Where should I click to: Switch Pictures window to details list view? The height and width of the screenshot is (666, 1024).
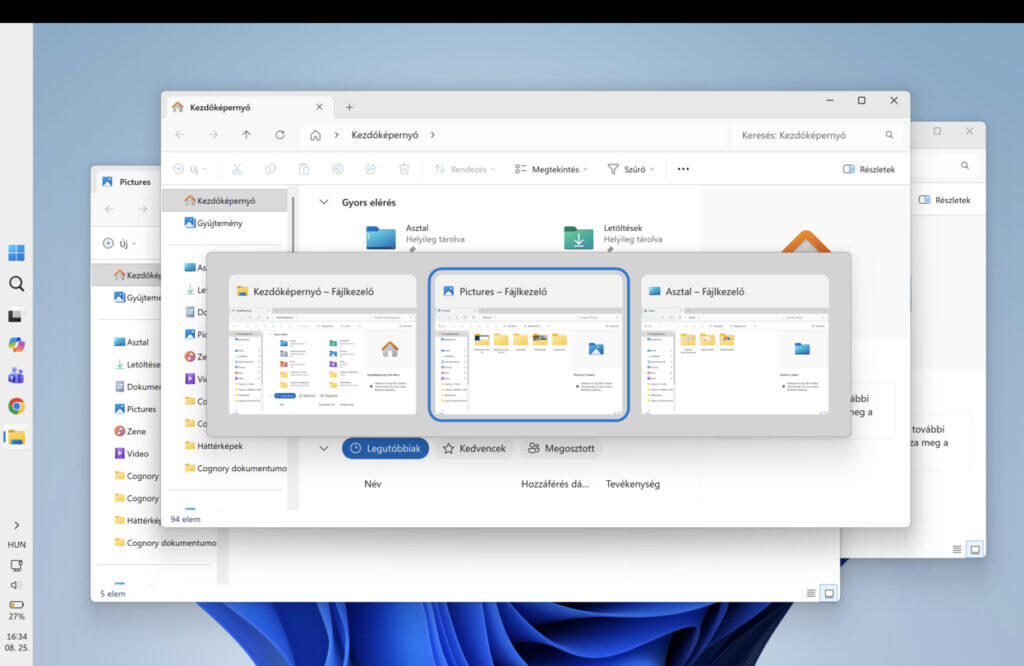810,594
